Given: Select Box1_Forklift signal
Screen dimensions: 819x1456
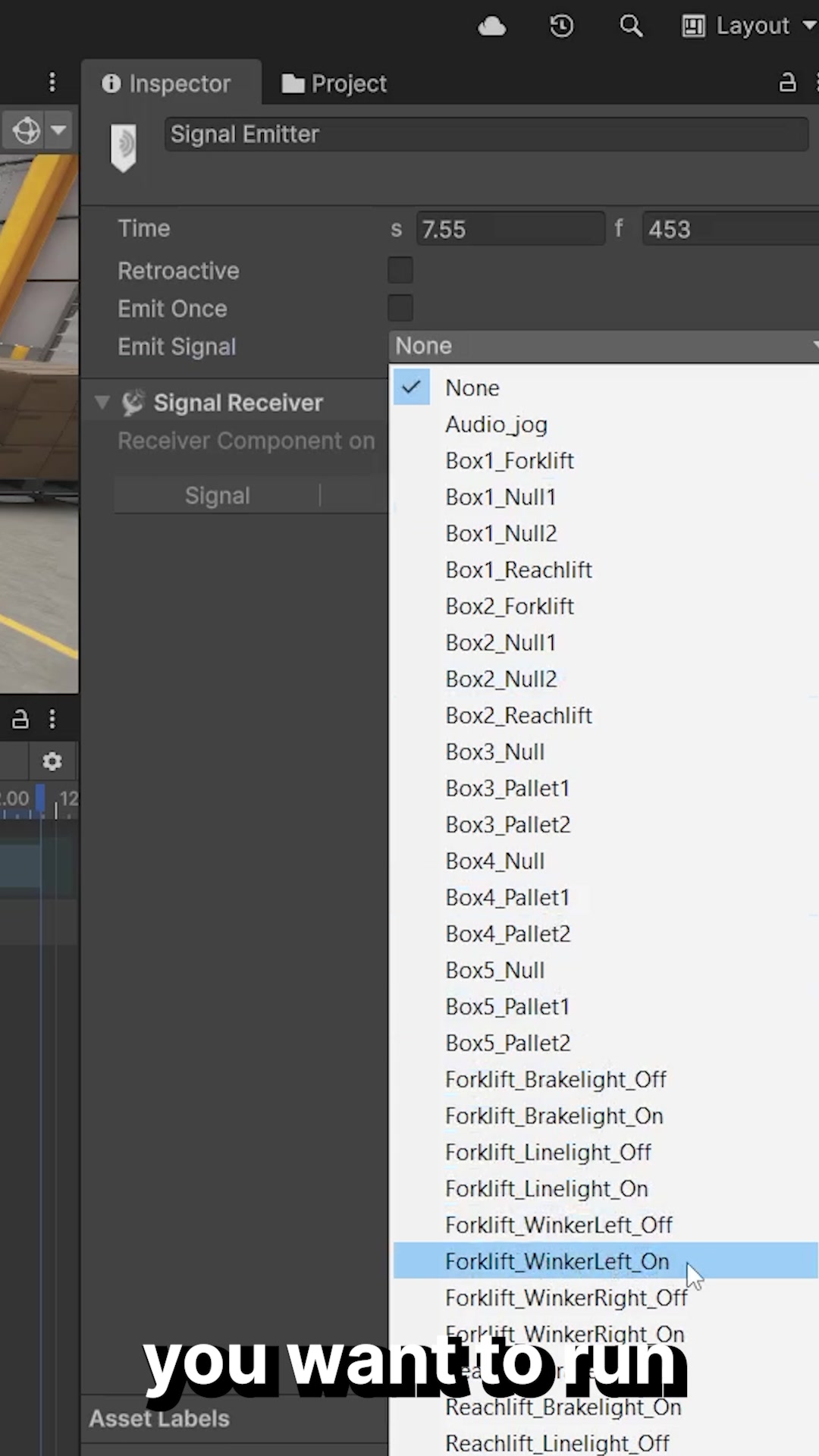Looking at the screenshot, I should (605, 460).
